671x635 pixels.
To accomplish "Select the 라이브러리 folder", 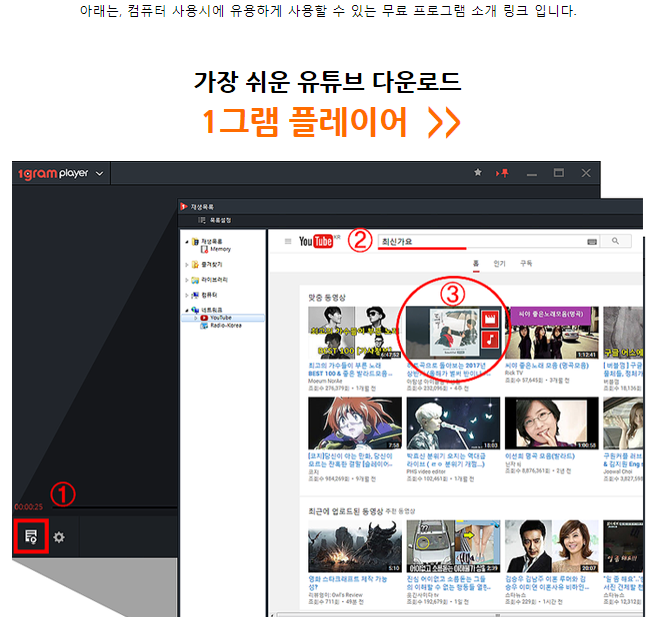I will tap(209, 280).
